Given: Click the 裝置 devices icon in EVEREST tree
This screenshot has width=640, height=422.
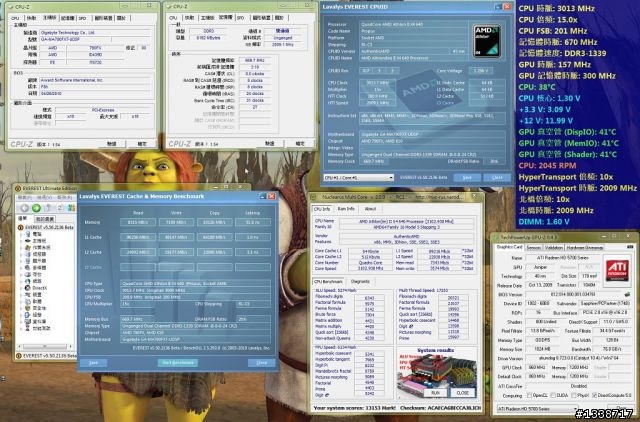Looking at the screenshot, I should point(28,295).
